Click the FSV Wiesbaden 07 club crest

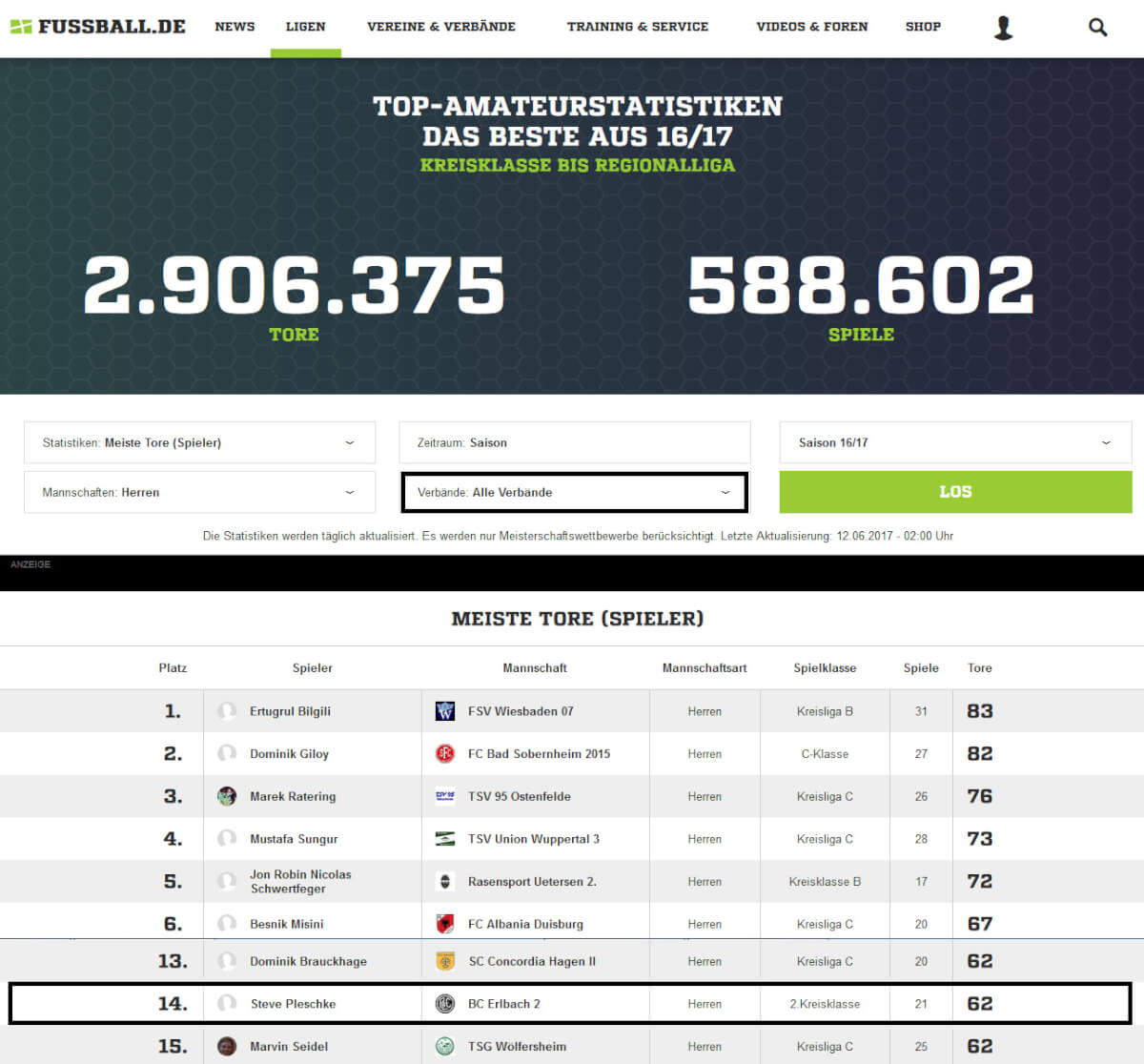point(445,711)
